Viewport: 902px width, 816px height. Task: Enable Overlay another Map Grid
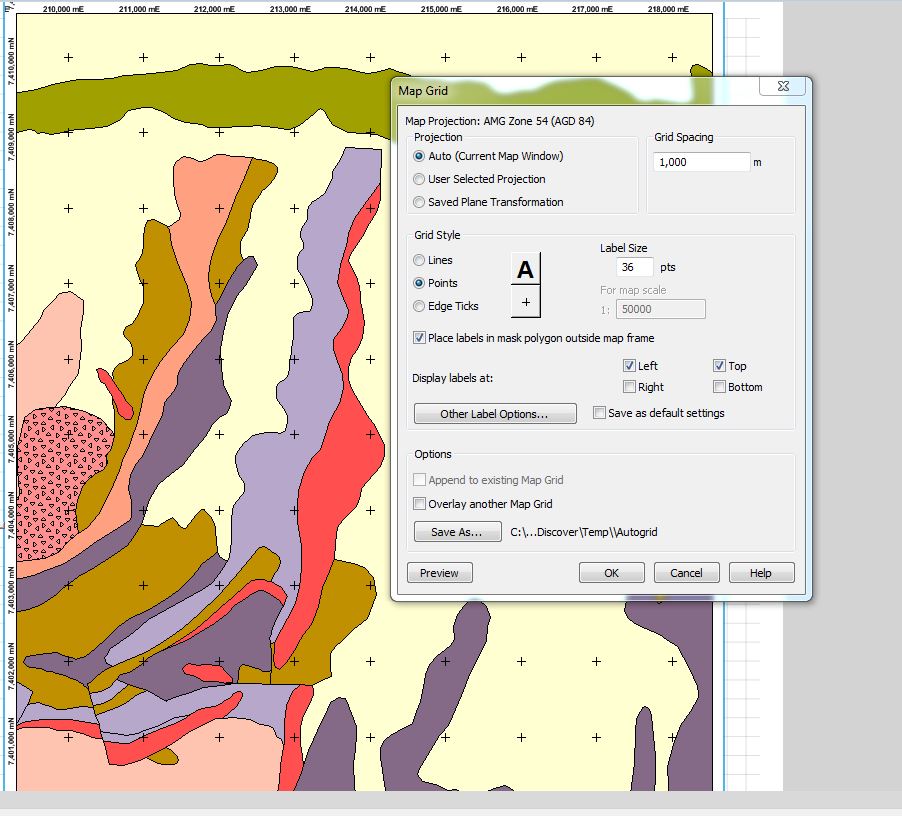(420, 504)
